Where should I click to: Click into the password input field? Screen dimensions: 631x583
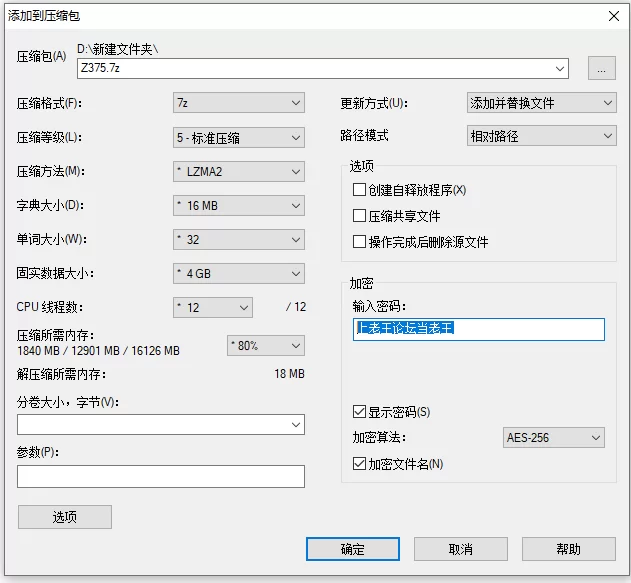(x=478, y=329)
